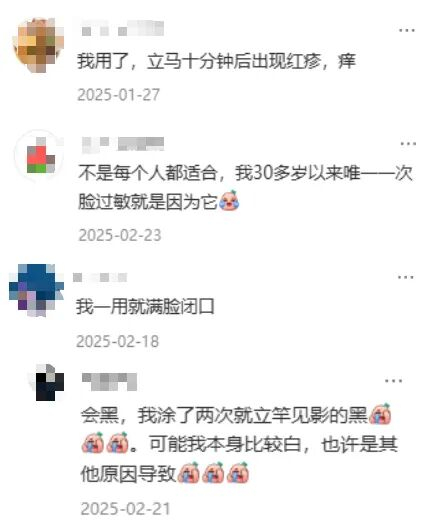Image resolution: width=437 pixels, height=528 pixels.
Task: Click the reply text starting with 会黑，我涂了两次
Action: tap(239, 444)
